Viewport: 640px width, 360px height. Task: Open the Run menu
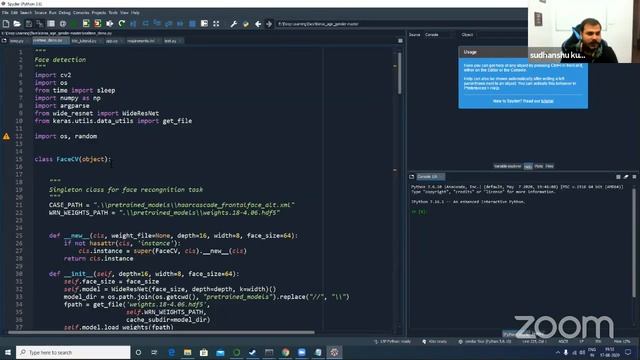(53, 13)
